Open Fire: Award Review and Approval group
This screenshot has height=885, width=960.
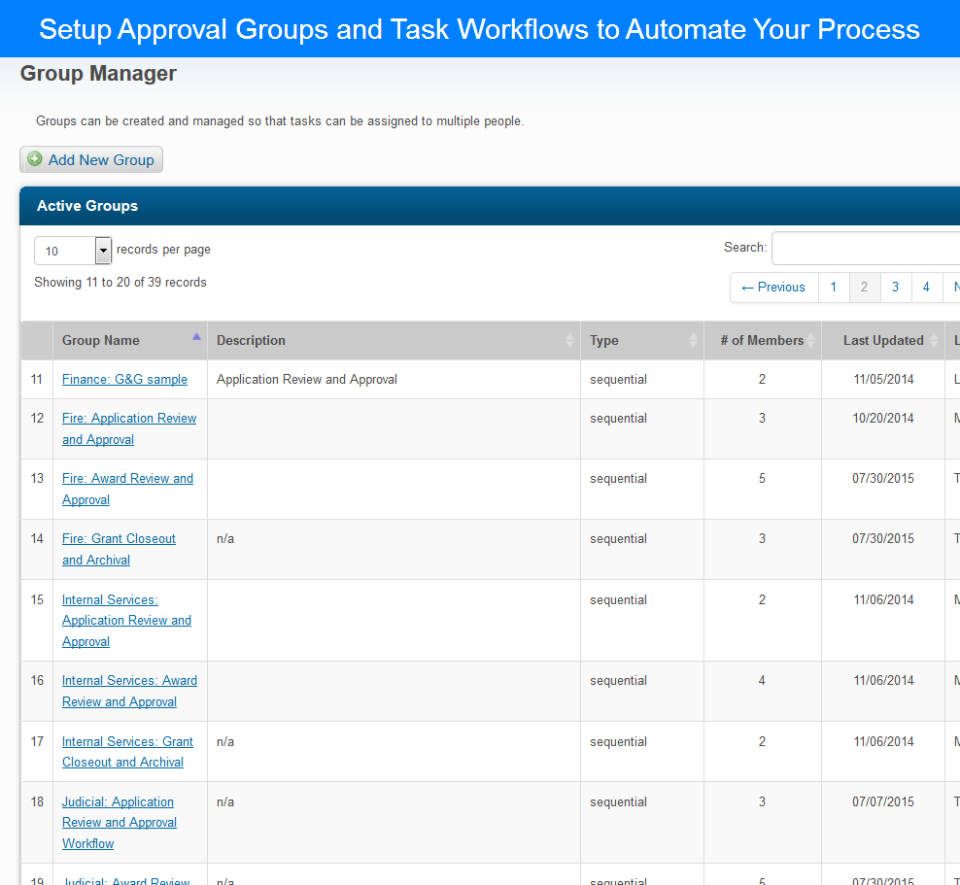tap(127, 479)
